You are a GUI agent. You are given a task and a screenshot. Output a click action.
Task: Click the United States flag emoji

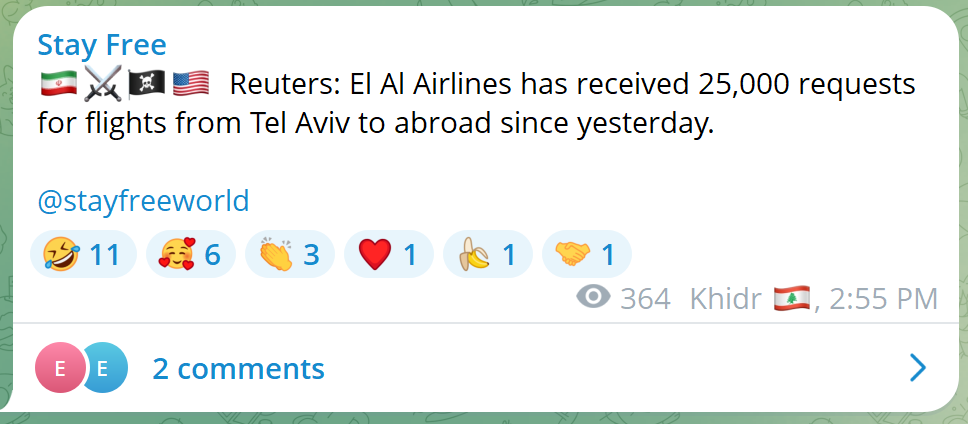pyautogui.click(x=191, y=84)
